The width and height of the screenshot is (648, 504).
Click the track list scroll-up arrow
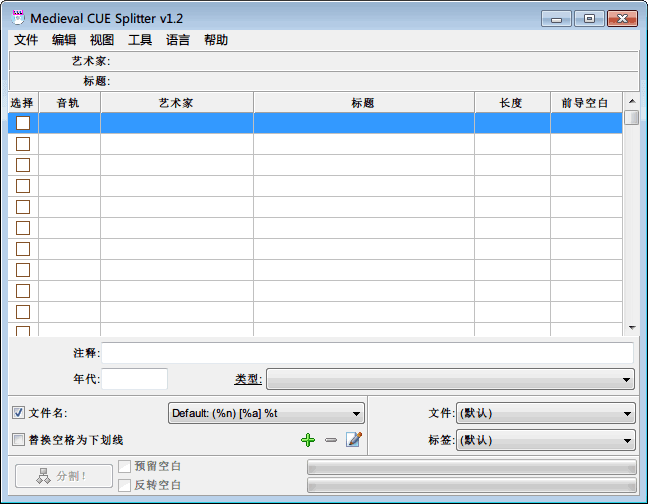tap(631, 102)
